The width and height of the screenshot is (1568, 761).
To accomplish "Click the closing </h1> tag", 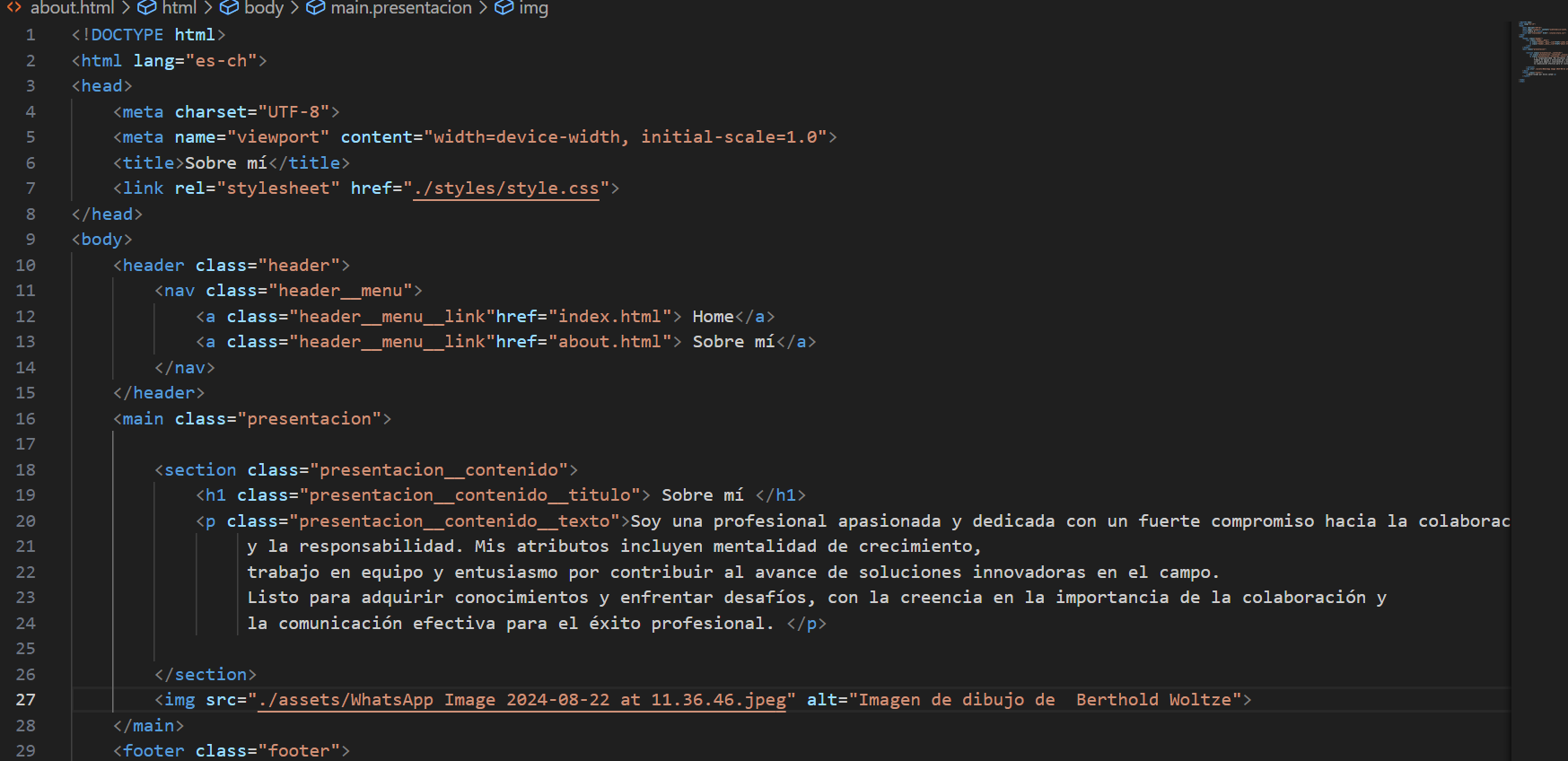I will 781,495.
